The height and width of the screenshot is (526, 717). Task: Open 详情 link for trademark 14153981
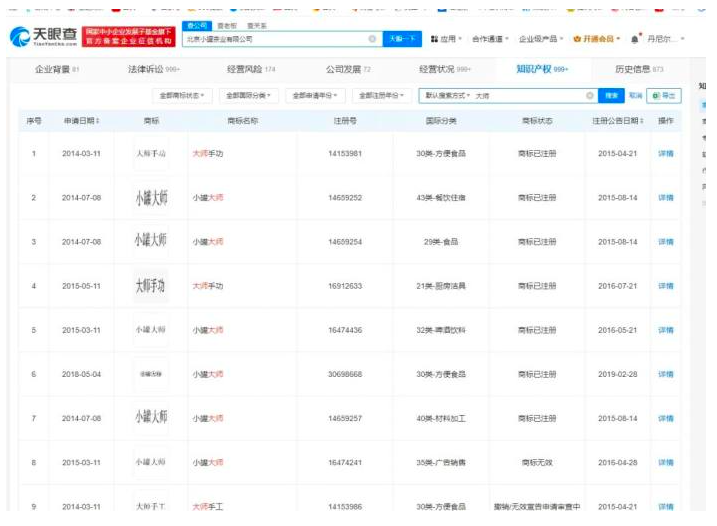[x=665, y=154]
